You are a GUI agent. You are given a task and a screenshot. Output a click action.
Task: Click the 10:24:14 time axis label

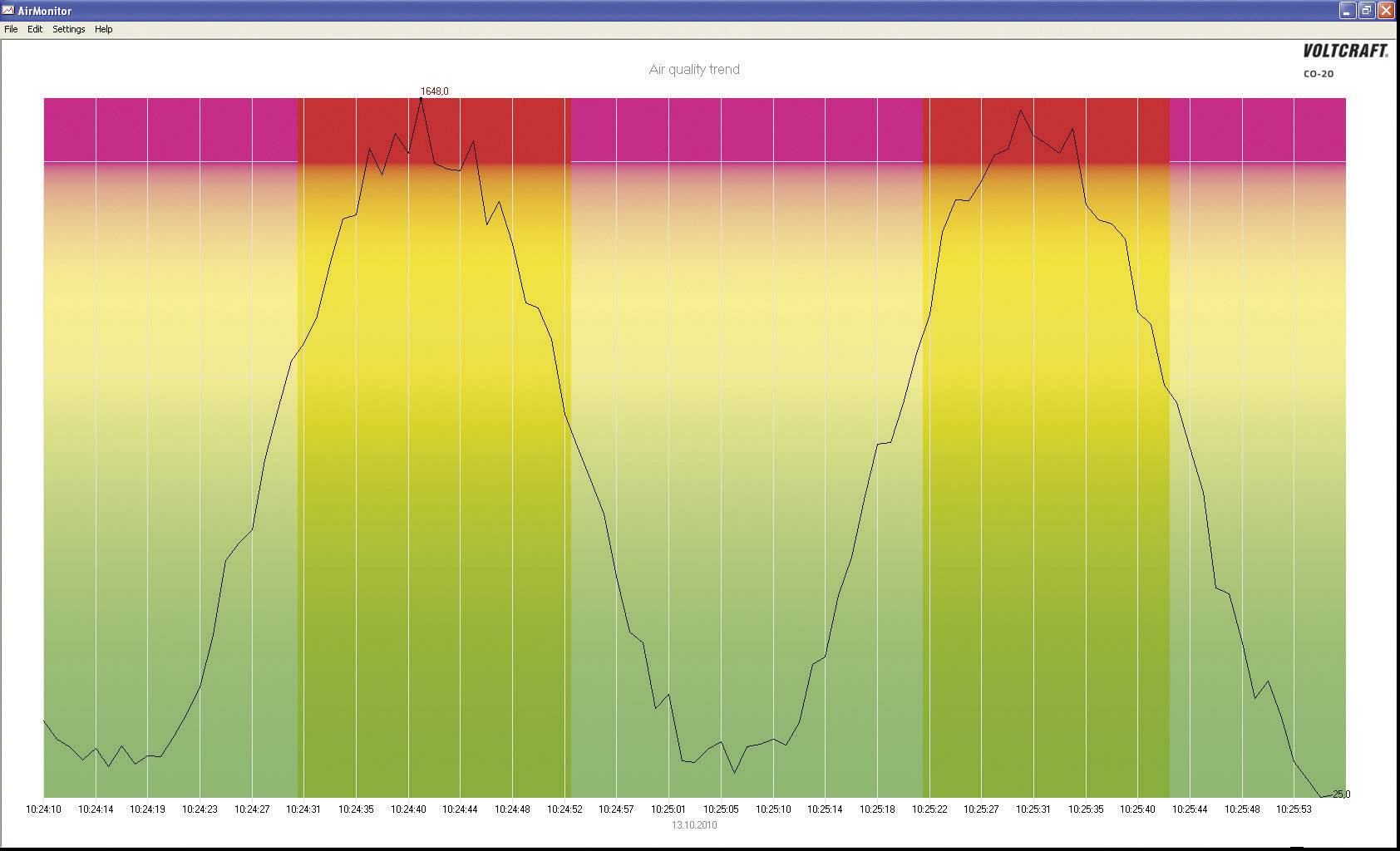pyautogui.click(x=96, y=809)
